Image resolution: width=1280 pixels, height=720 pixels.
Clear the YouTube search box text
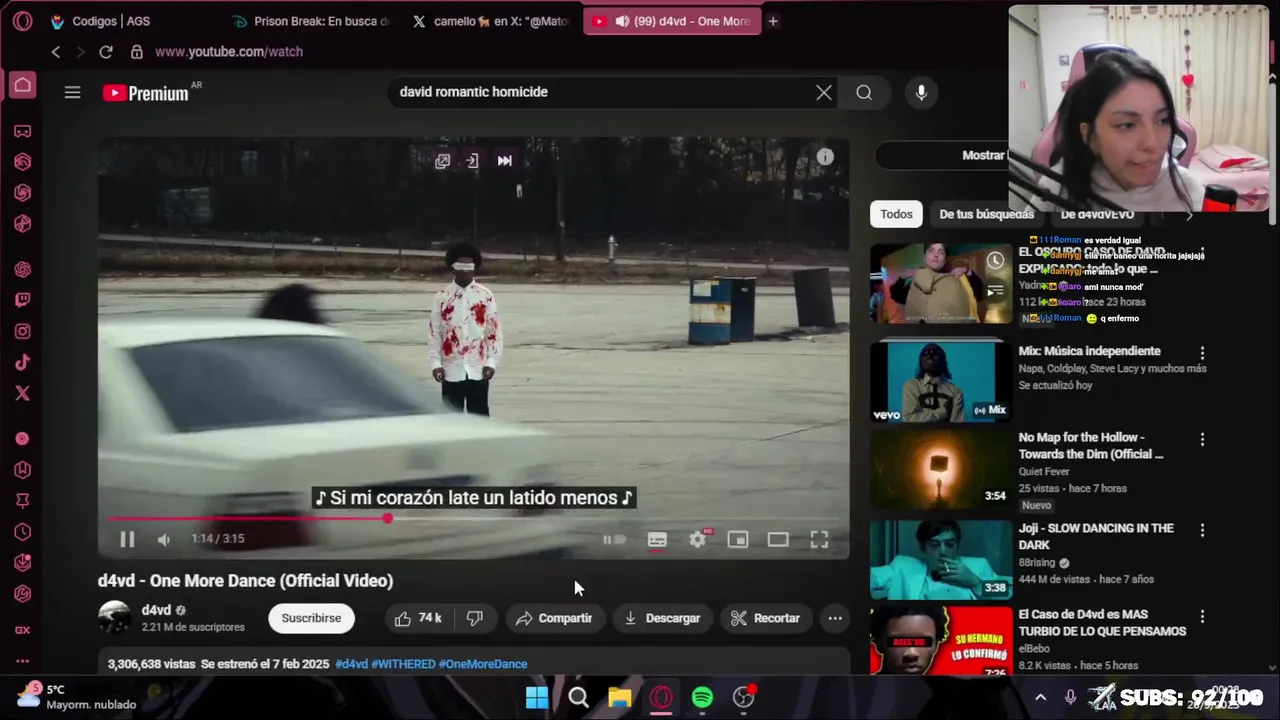(x=823, y=92)
